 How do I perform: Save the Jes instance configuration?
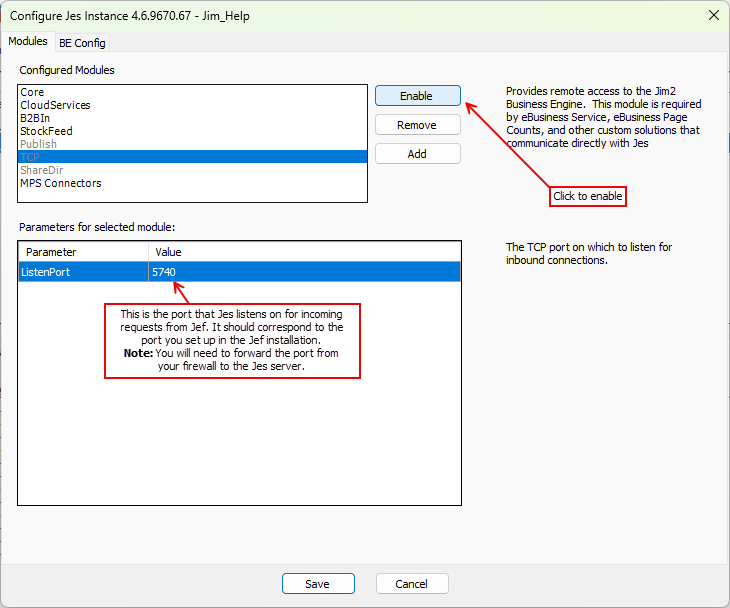point(318,584)
